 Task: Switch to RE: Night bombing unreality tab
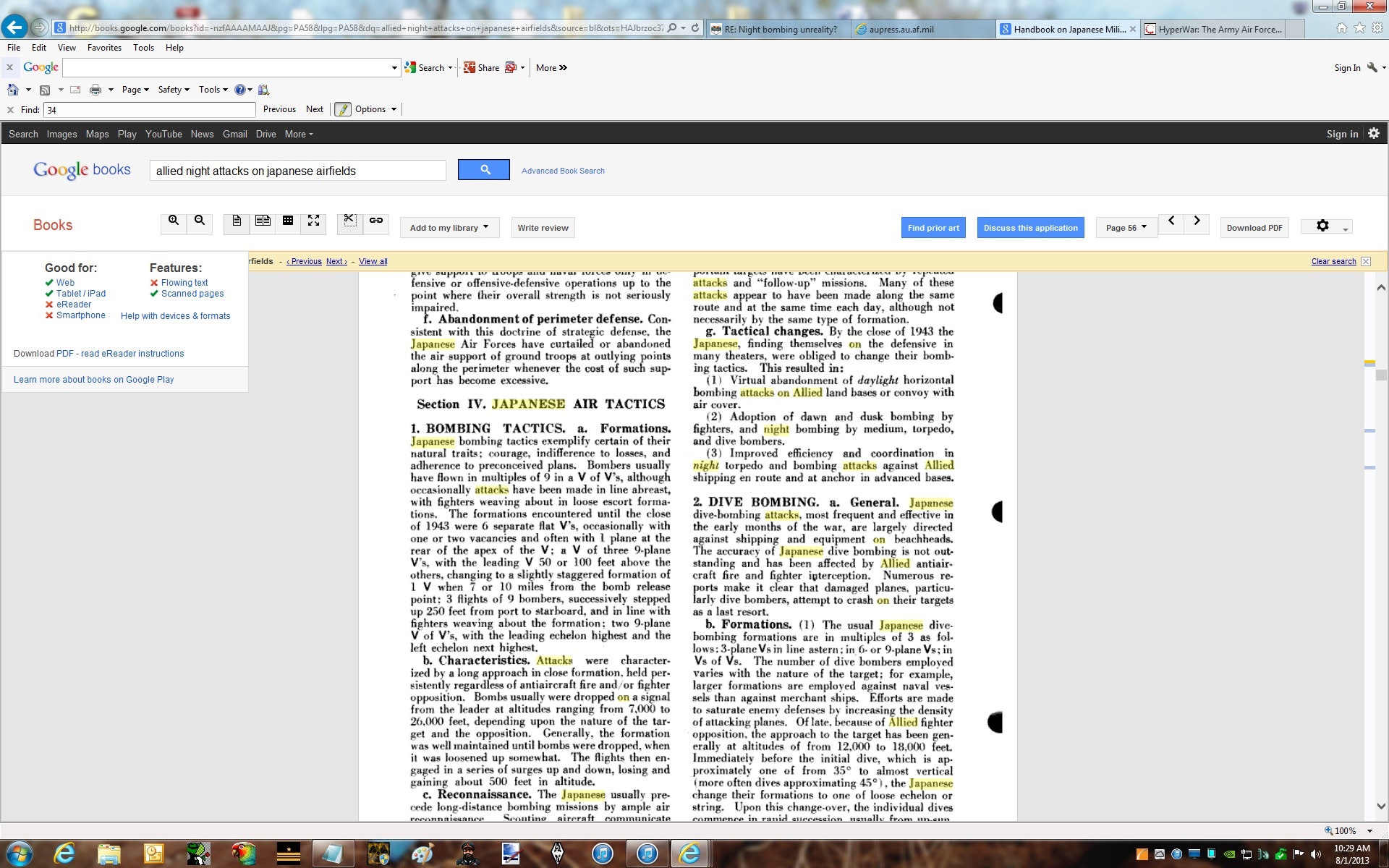point(780,30)
